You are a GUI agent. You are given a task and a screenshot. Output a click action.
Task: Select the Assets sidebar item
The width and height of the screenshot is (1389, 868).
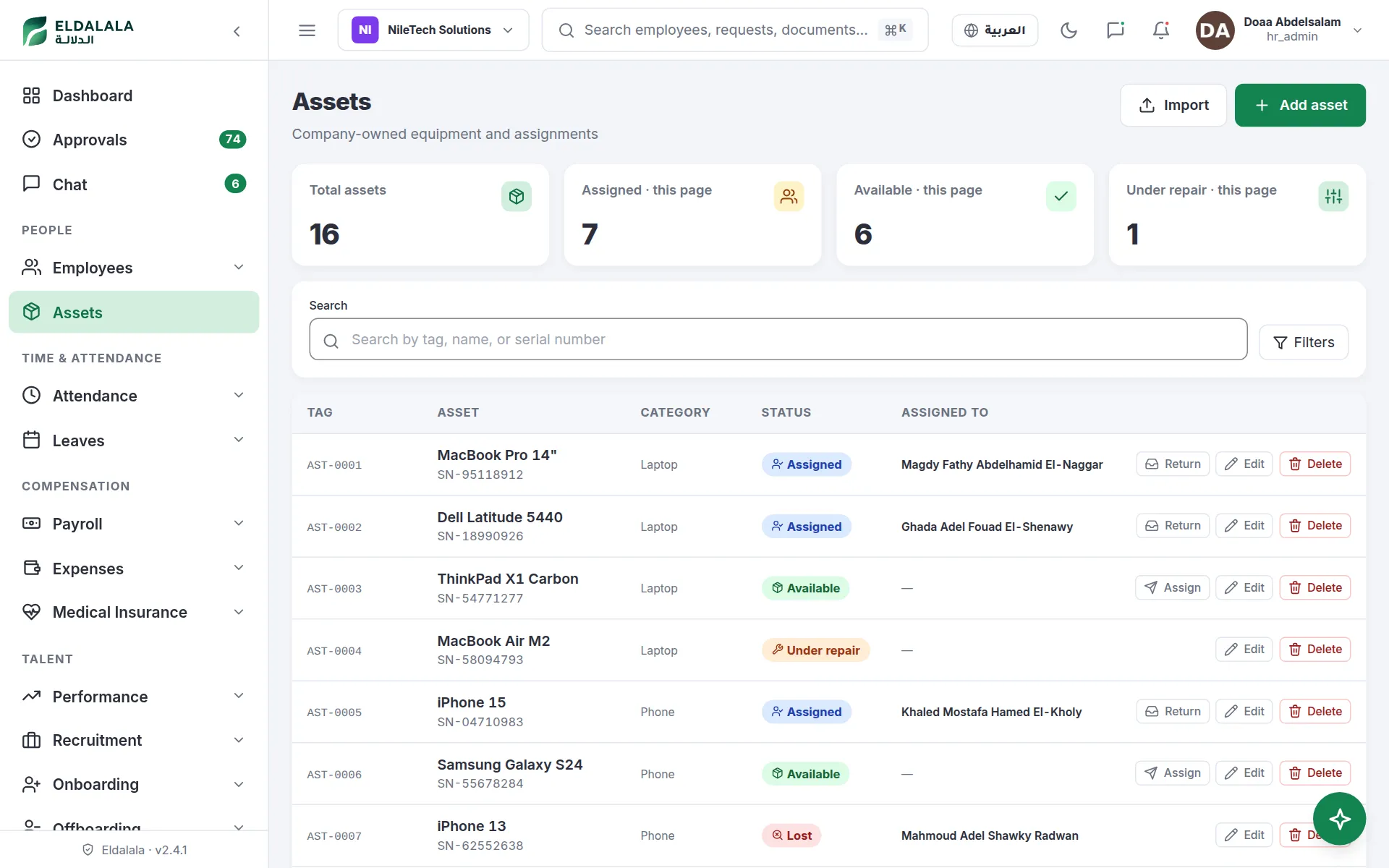[x=134, y=312]
